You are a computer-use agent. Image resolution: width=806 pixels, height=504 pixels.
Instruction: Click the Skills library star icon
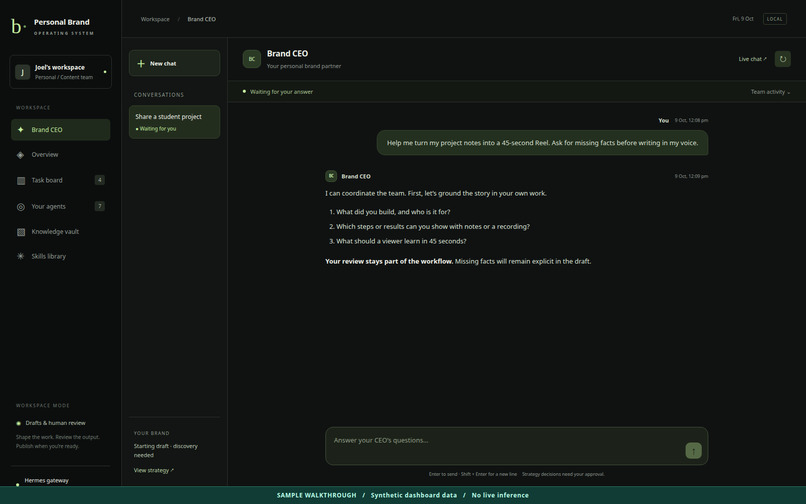pyautogui.click(x=21, y=256)
